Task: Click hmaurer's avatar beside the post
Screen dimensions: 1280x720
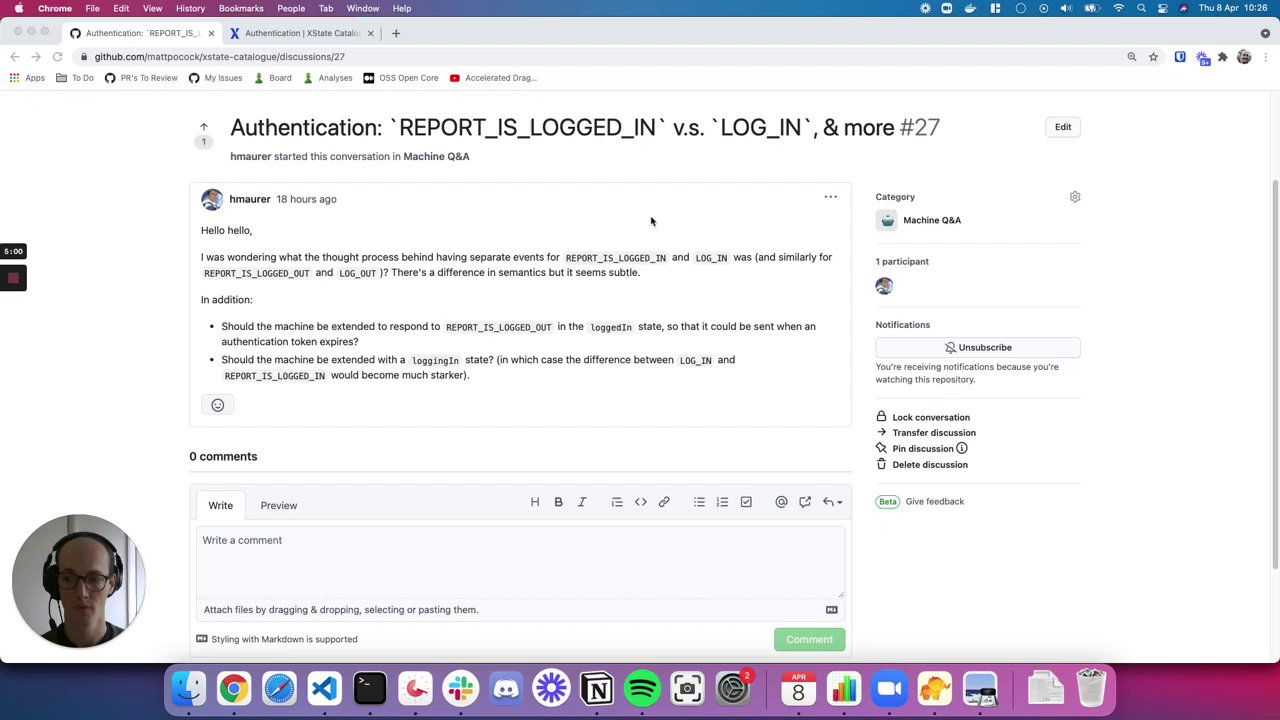Action: click(x=211, y=199)
